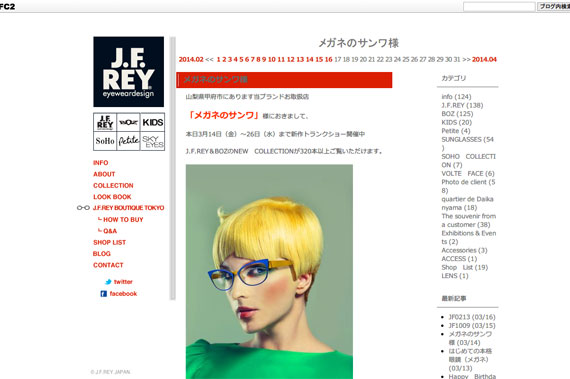Open category quartier de Daikanyama (18)

[467, 203]
